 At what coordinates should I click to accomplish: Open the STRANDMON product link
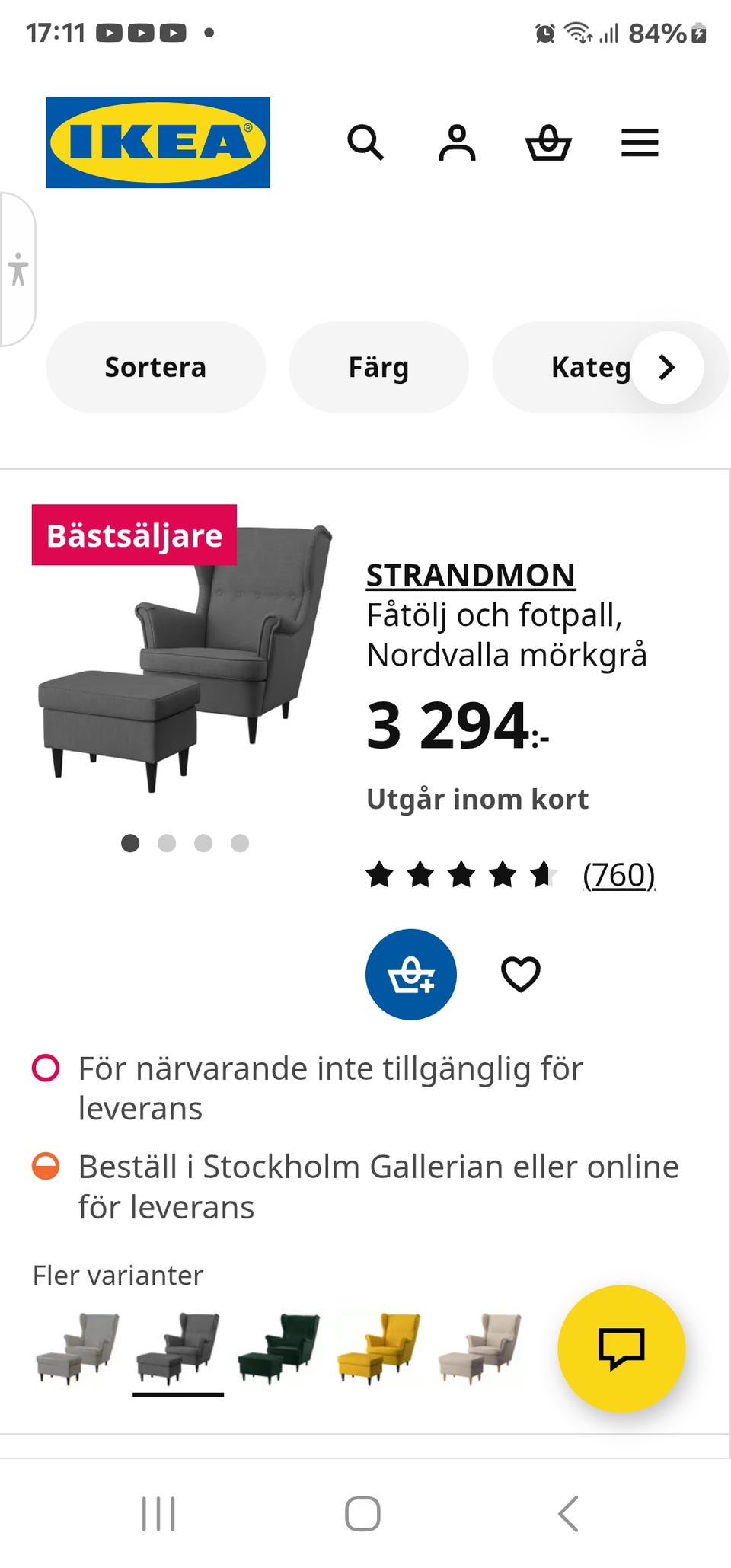point(471,576)
